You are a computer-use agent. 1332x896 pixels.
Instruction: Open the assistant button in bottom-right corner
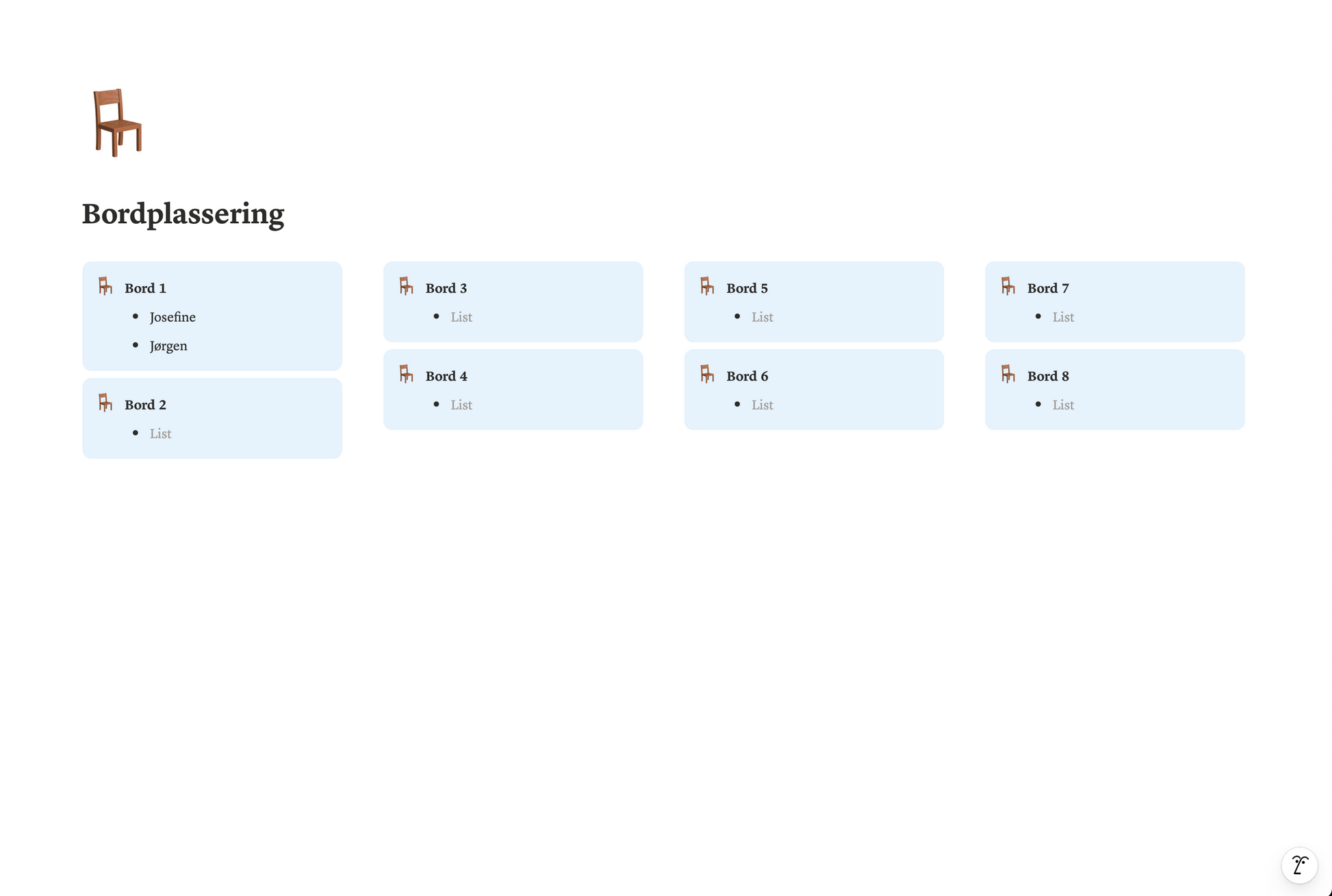pyautogui.click(x=1299, y=865)
